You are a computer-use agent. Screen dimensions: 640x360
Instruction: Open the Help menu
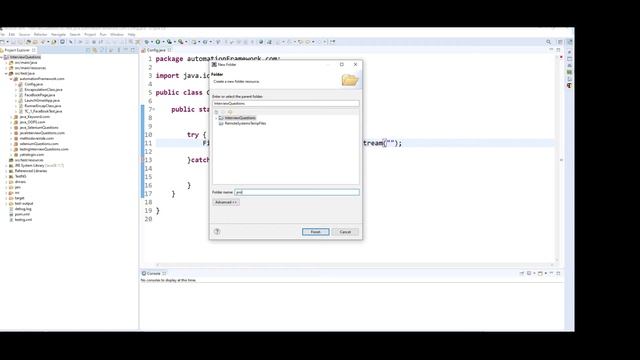(x=131, y=35)
